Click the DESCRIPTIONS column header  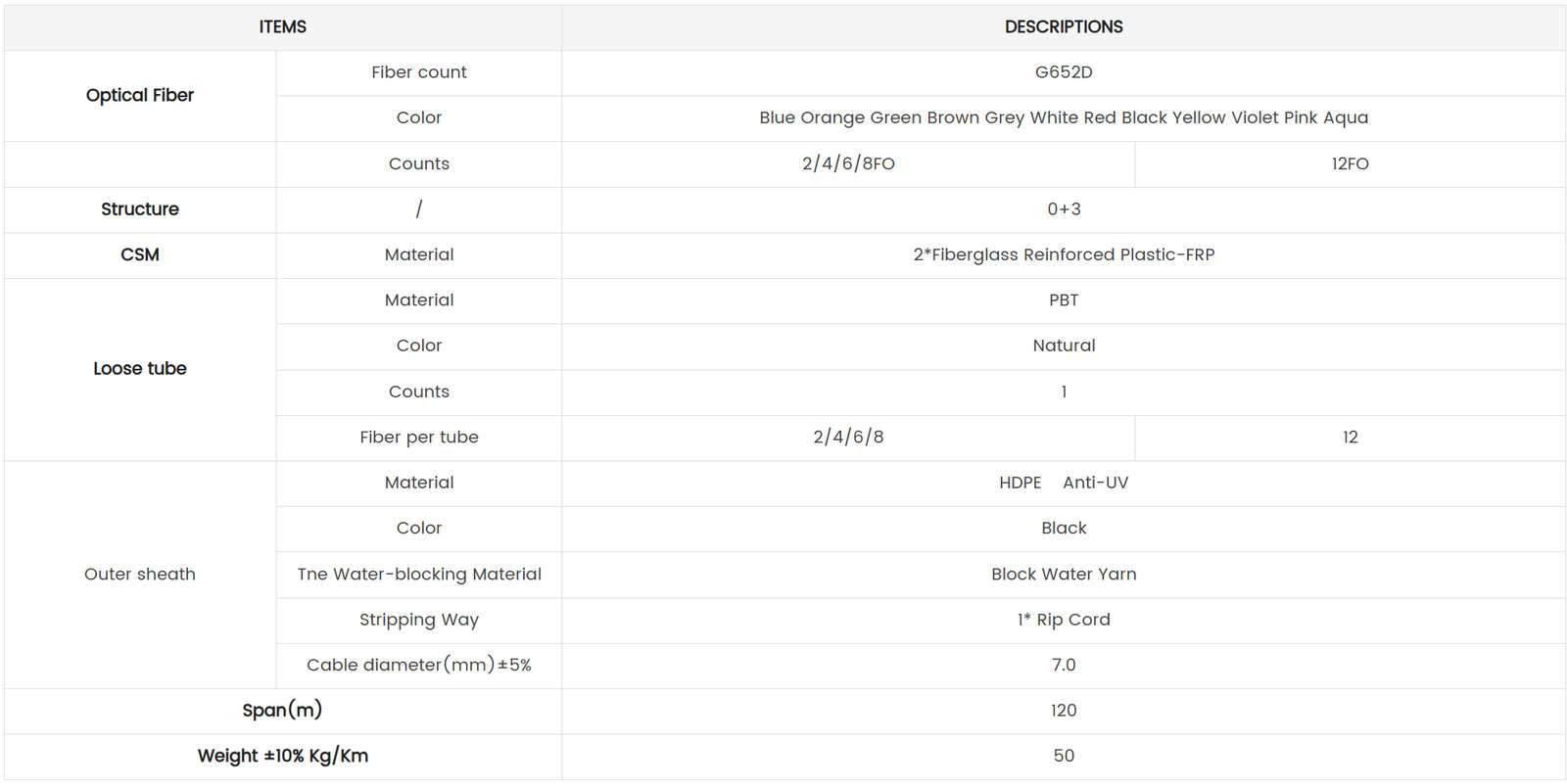pyautogui.click(x=1064, y=27)
